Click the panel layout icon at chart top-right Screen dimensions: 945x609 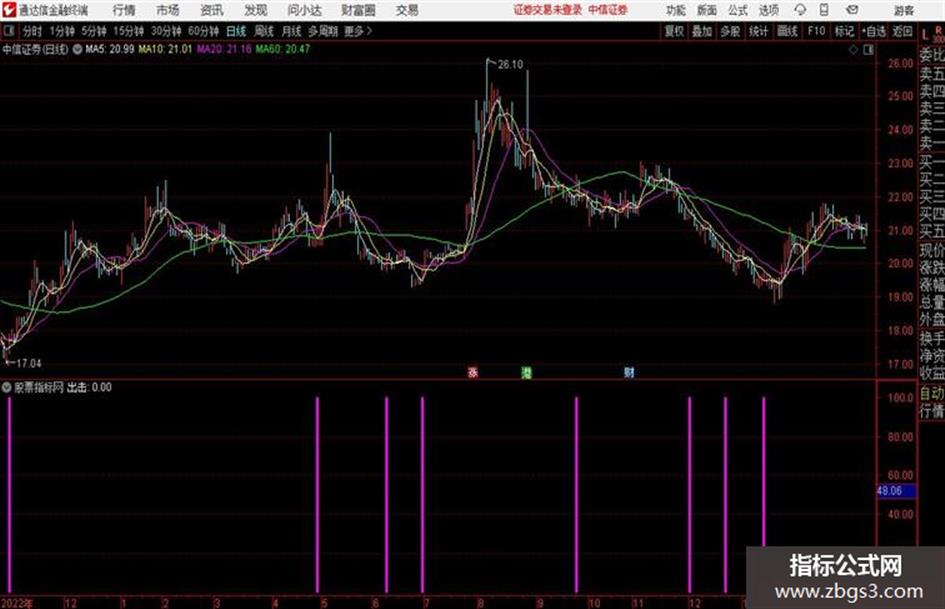[868, 50]
